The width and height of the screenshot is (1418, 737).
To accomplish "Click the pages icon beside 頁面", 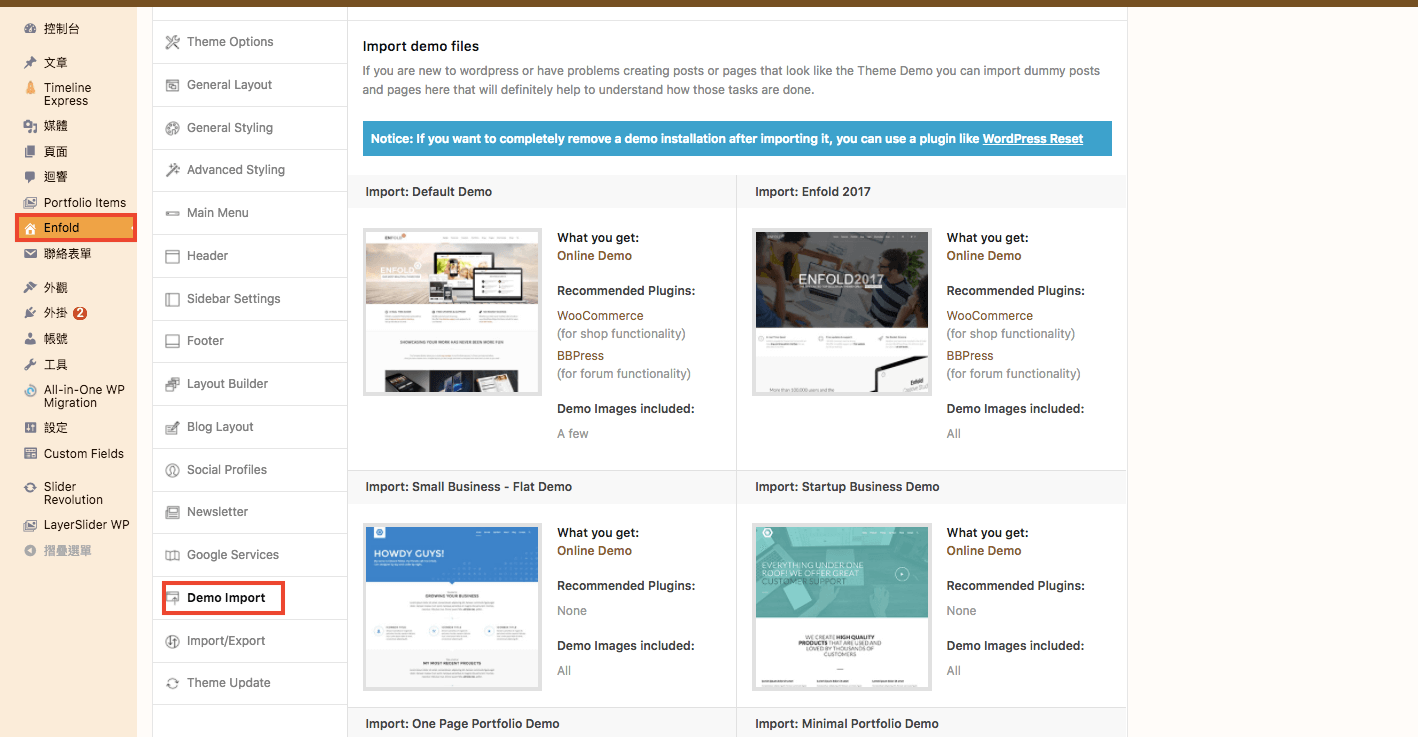I will coord(30,152).
